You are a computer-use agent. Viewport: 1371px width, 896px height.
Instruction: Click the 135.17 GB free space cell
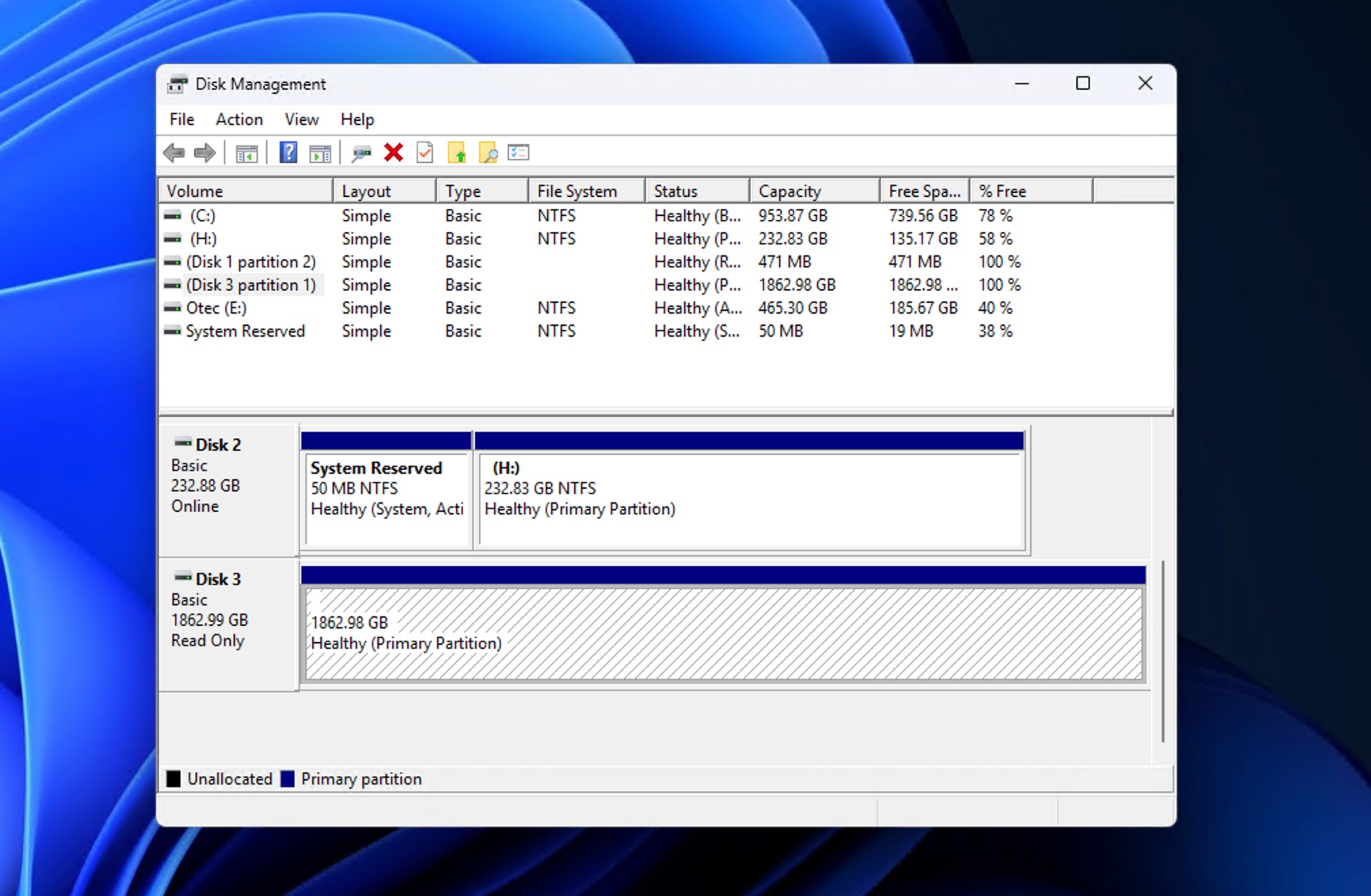pos(923,239)
